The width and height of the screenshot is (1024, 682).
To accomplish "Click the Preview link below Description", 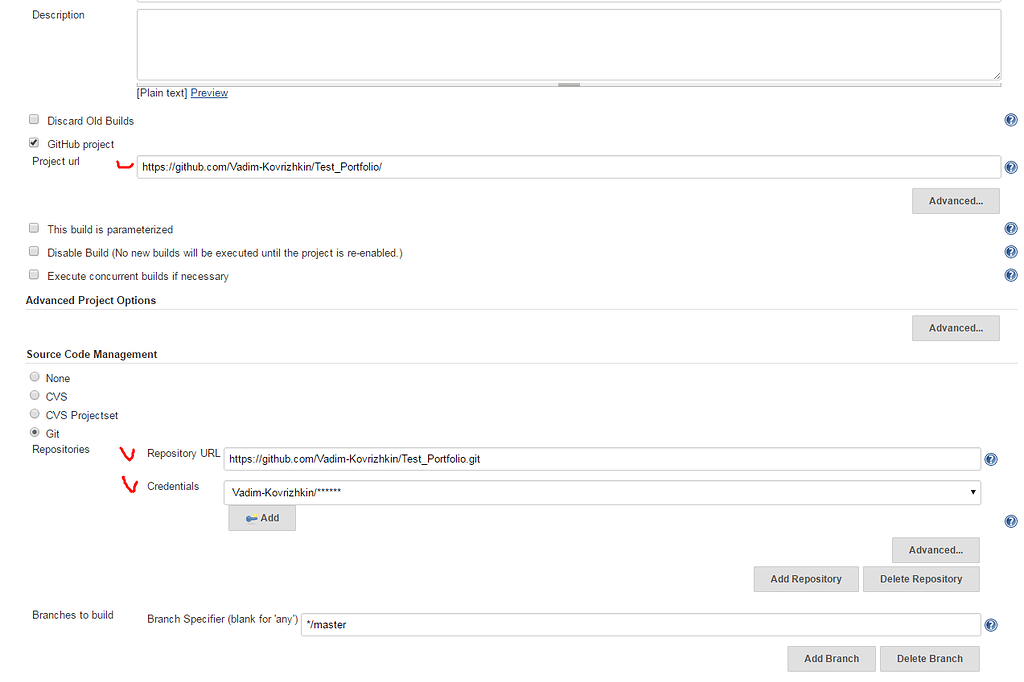I will tap(208, 92).
